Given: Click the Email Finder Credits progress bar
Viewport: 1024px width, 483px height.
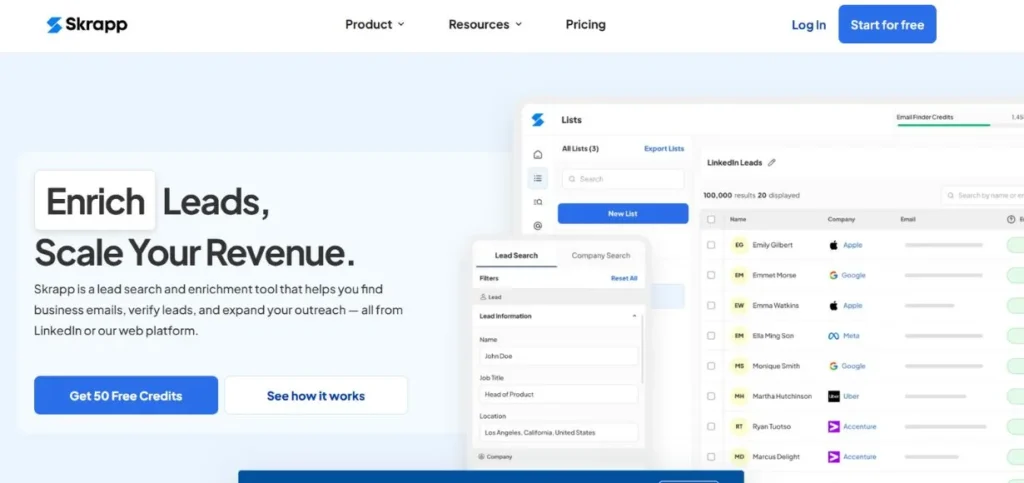Looking at the screenshot, I should [x=944, y=125].
